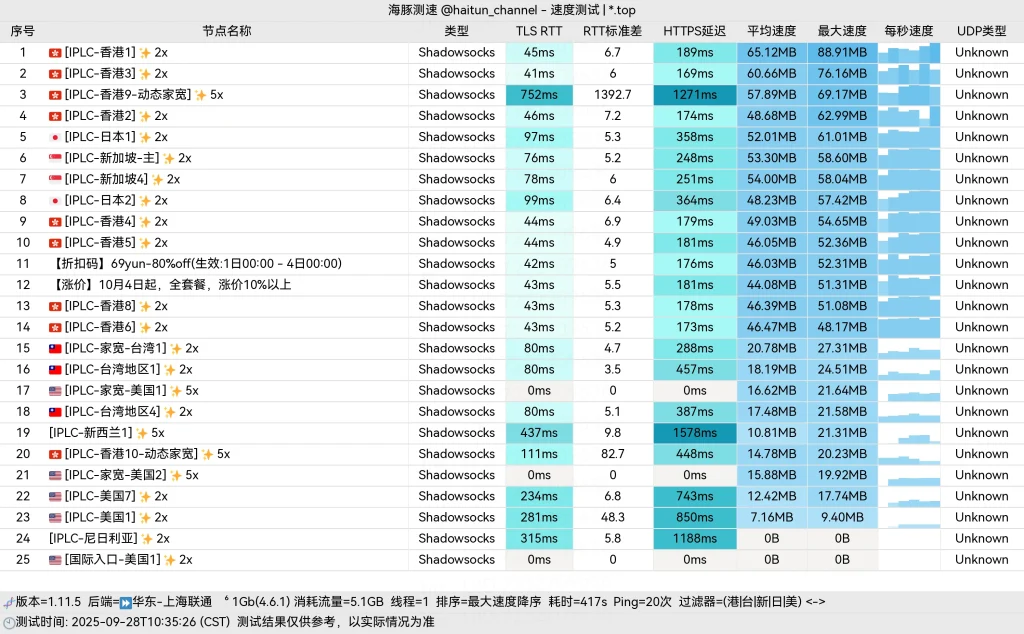Click the UDP类型 column header

tap(981, 30)
